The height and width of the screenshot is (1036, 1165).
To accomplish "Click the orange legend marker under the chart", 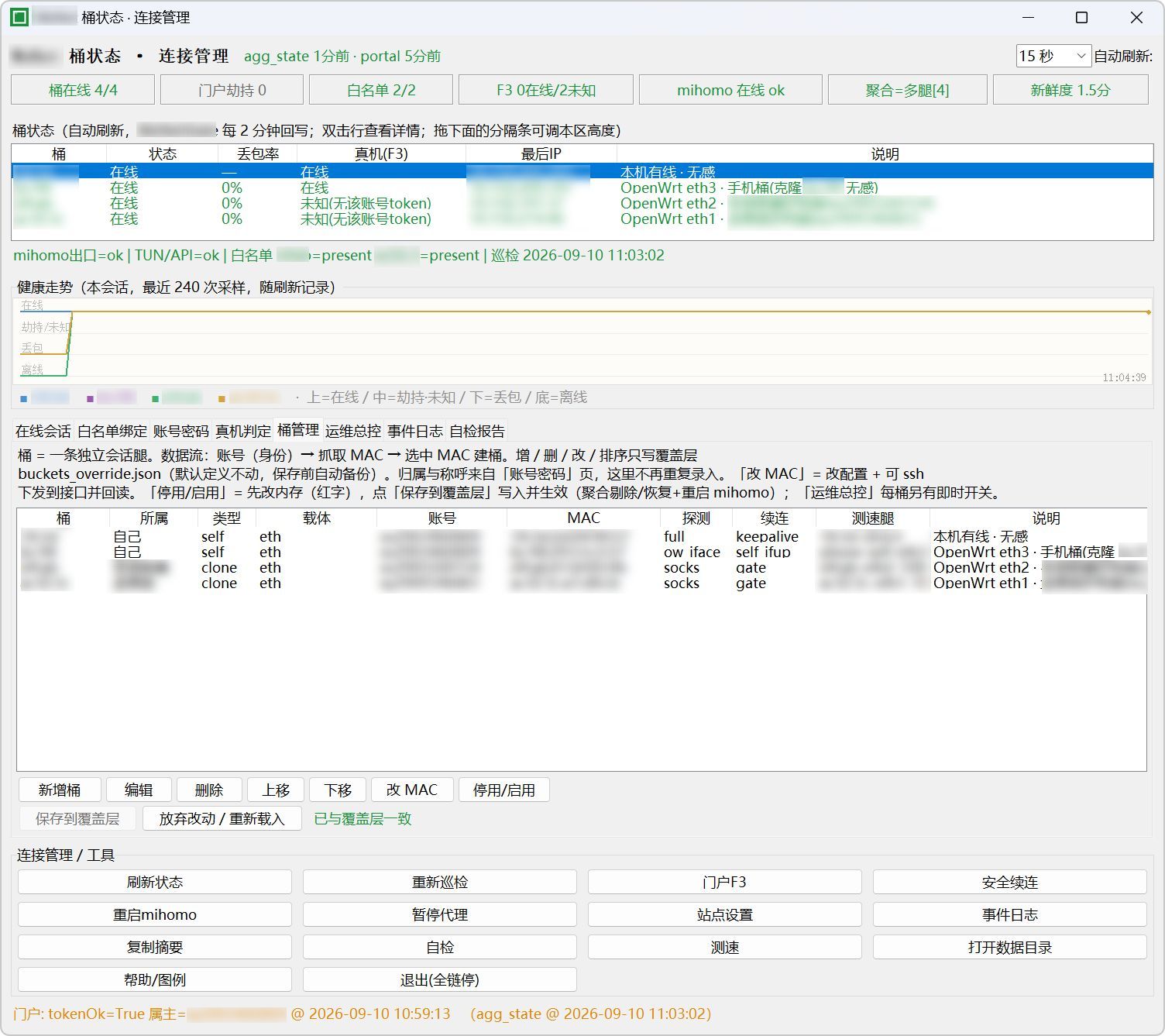I will click(x=222, y=398).
